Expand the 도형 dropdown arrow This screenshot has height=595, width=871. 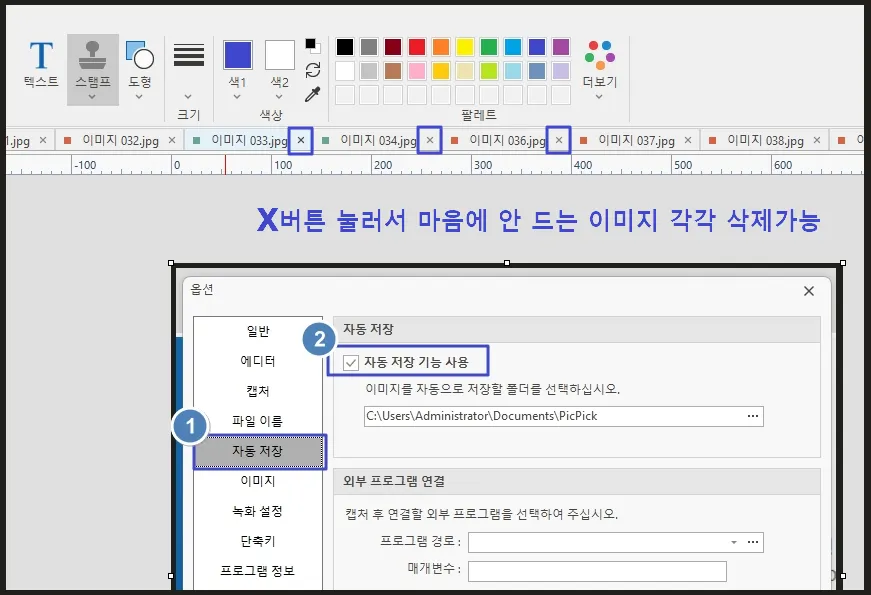[139, 97]
